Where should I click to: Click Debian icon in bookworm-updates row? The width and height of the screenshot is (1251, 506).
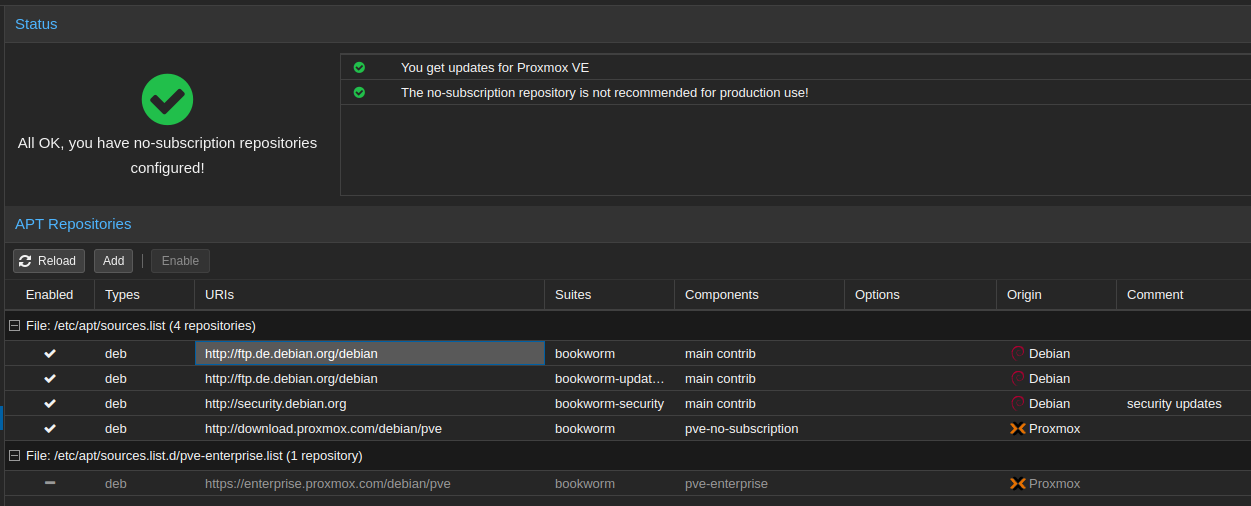(x=1018, y=379)
